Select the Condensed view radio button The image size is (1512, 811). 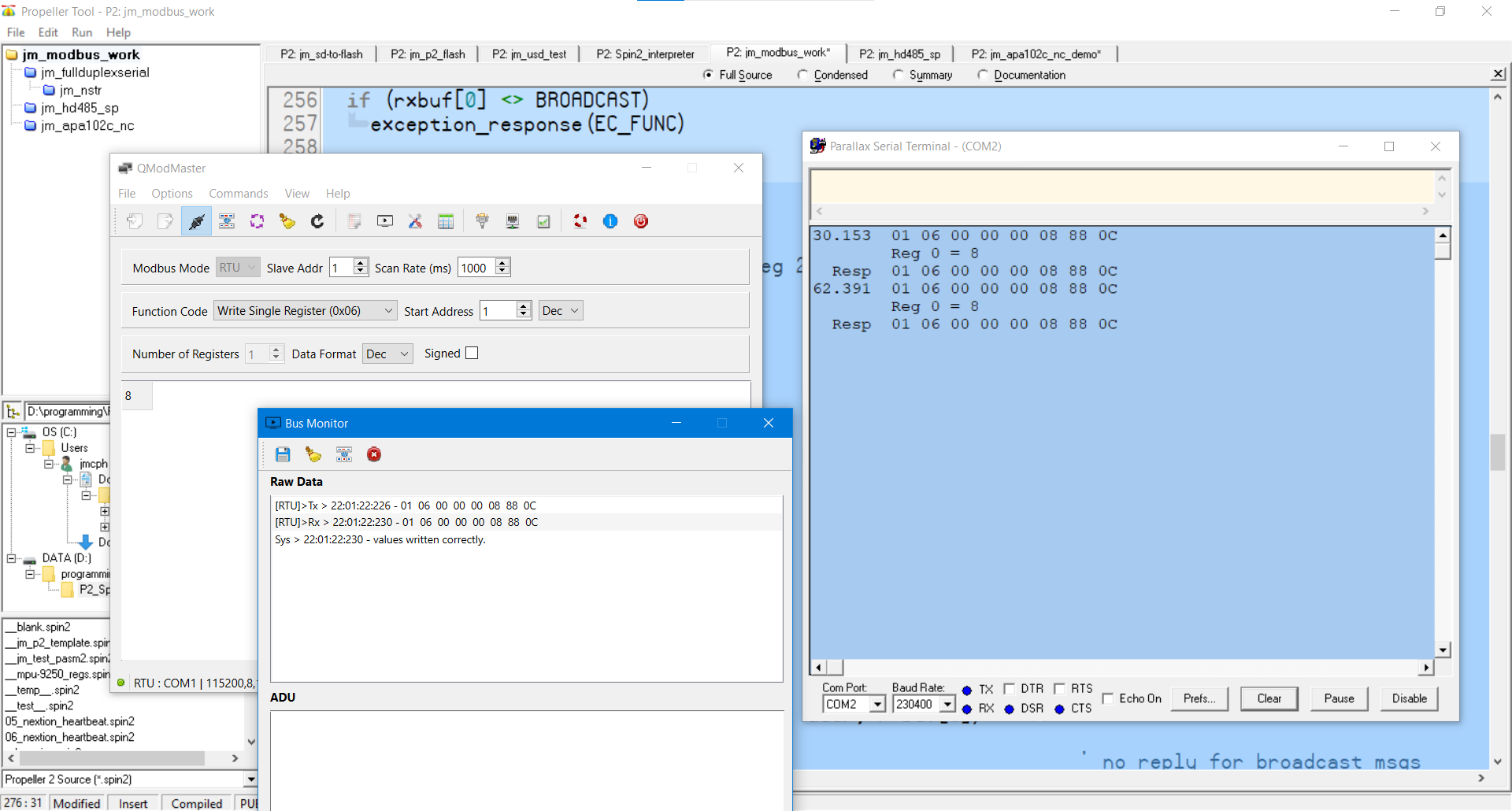point(802,75)
